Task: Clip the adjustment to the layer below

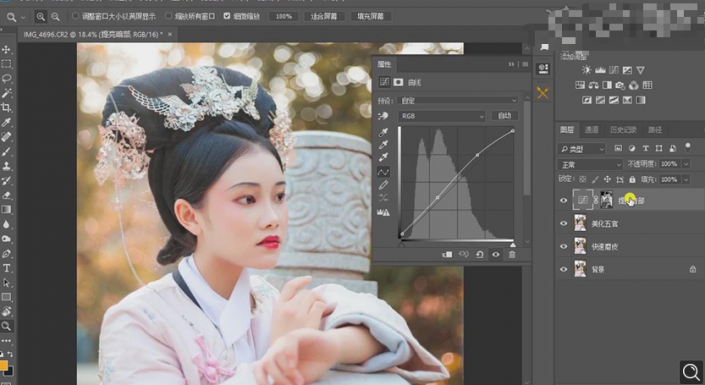Action: click(x=447, y=255)
